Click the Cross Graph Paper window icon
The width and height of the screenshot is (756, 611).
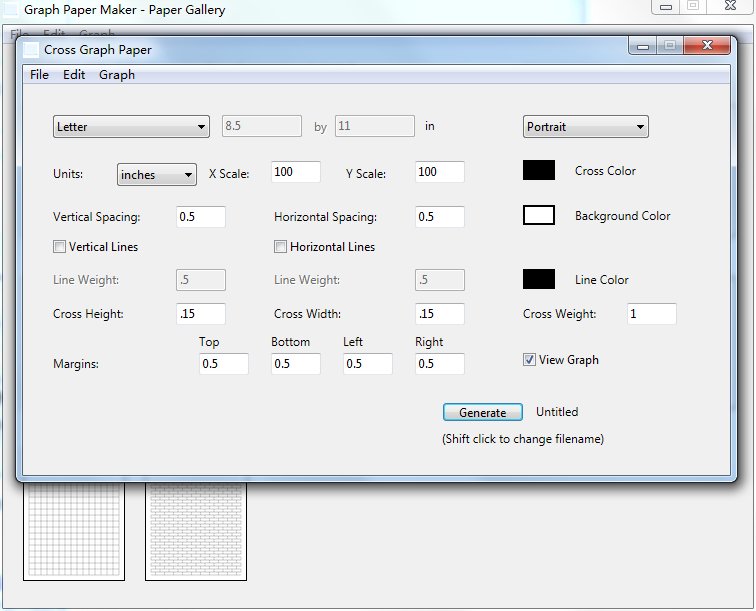click(31, 50)
